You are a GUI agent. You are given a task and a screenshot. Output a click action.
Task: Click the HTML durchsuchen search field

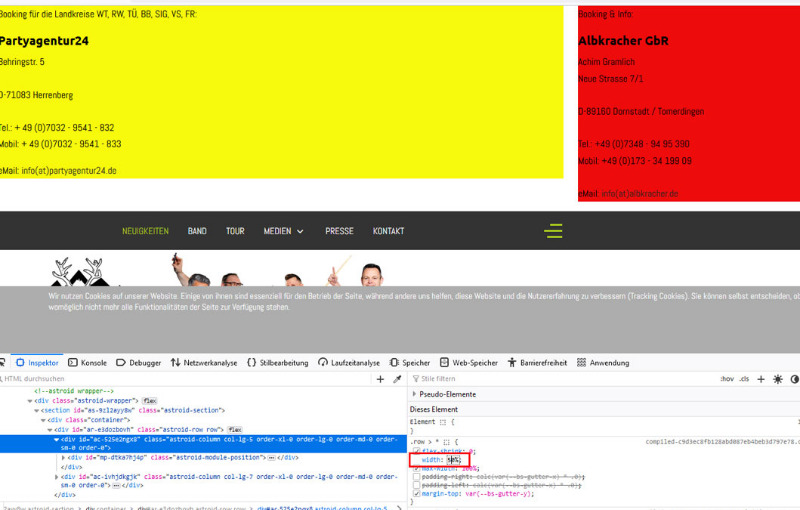click(186, 379)
